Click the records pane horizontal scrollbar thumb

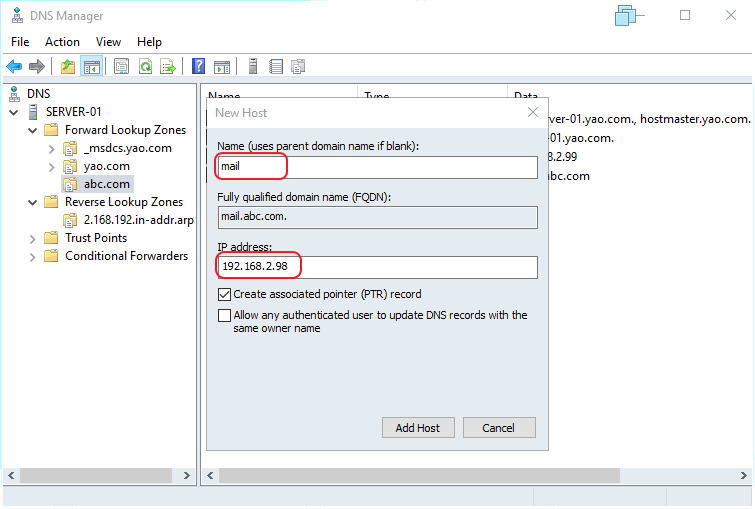tap(419, 475)
